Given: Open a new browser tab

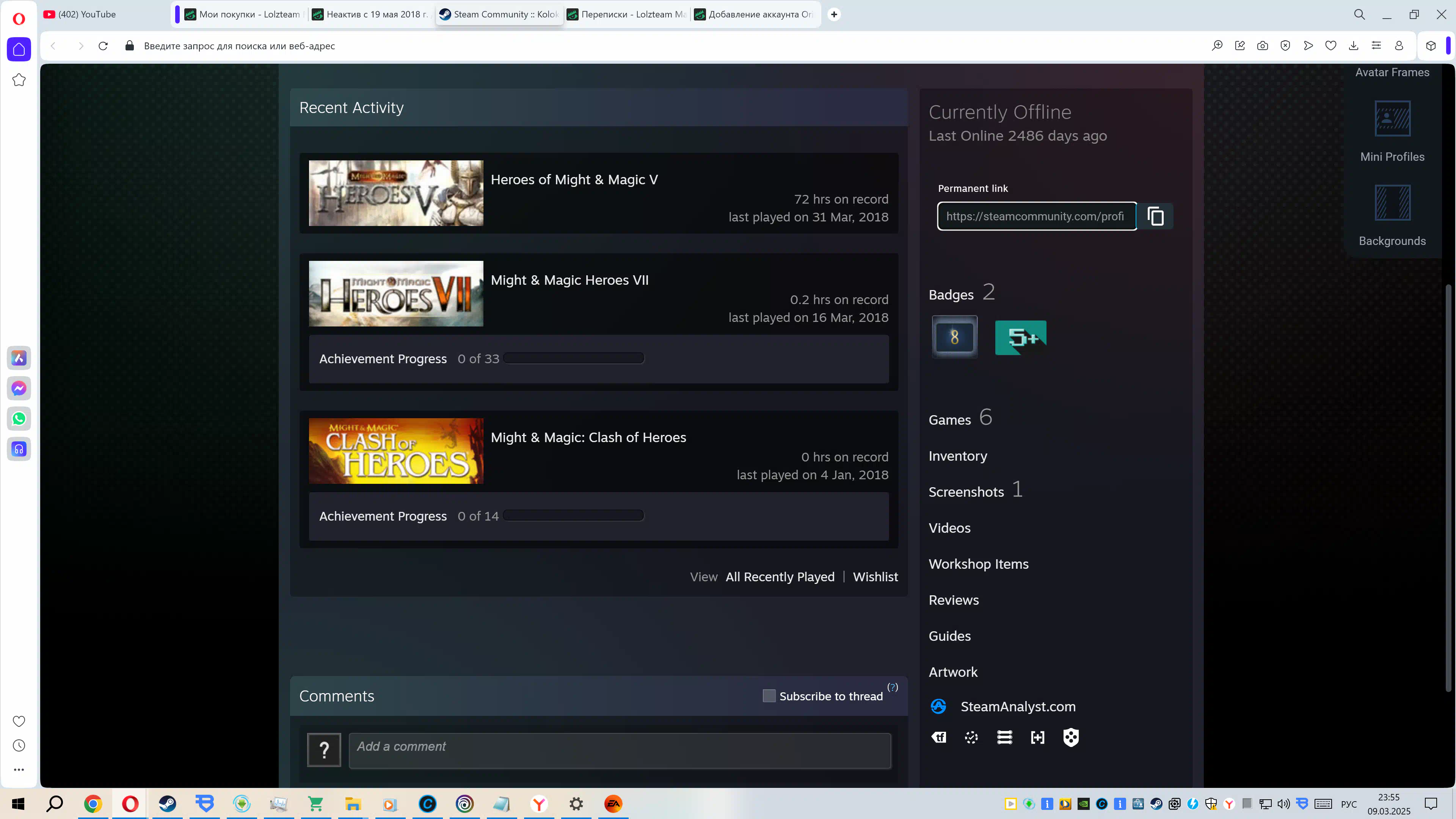Looking at the screenshot, I should click(x=834, y=14).
